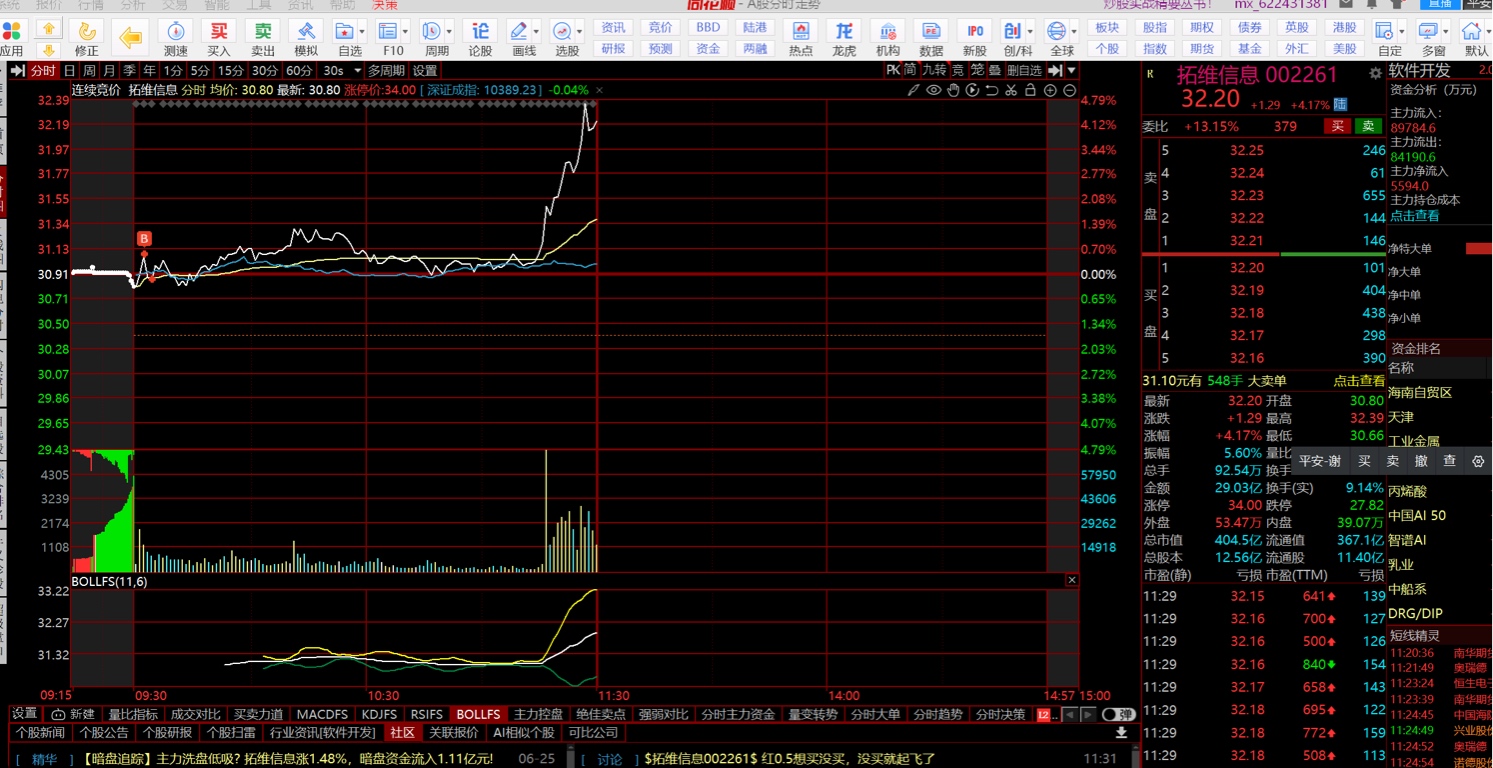Click the 修正 correction icon

(x=87, y=37)
